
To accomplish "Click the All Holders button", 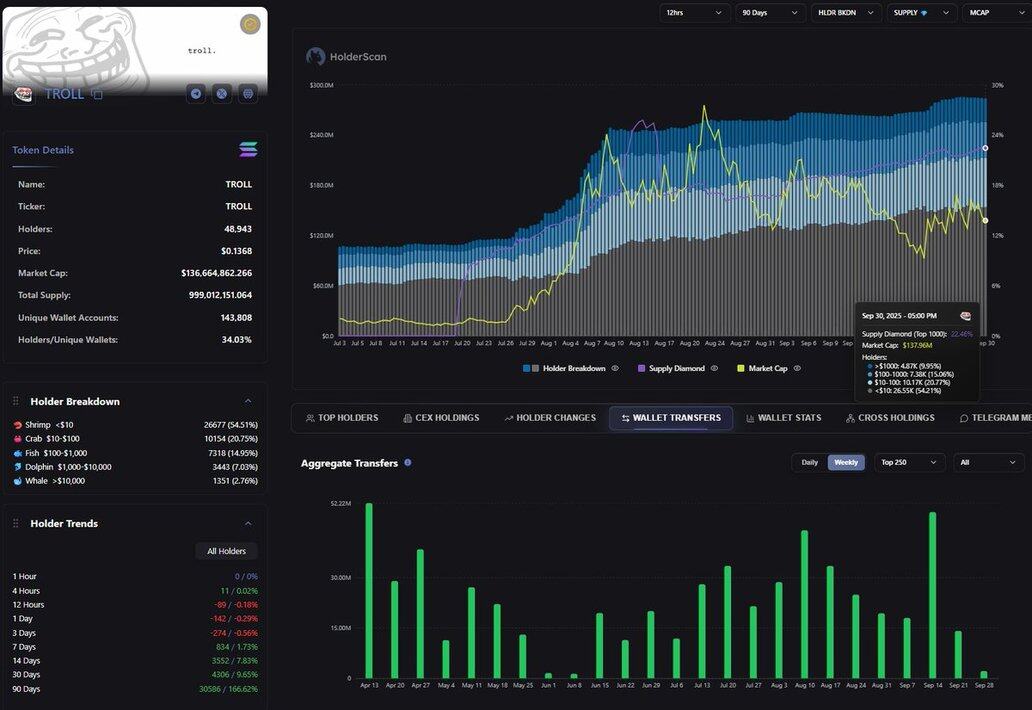I will click(226, 551).
